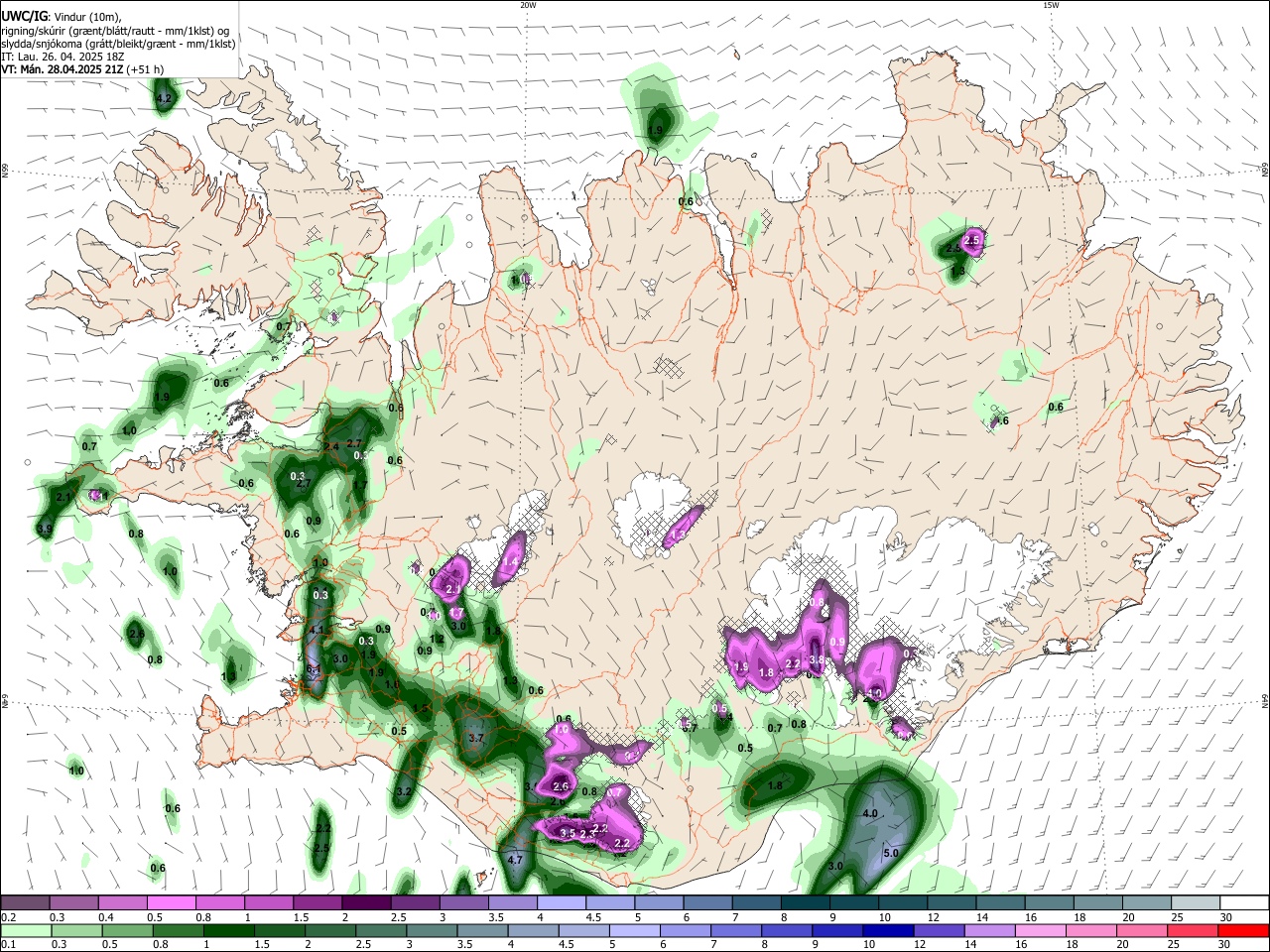
Task: Click the '2.4' precipitation value on the map
Action: point(331,447)
